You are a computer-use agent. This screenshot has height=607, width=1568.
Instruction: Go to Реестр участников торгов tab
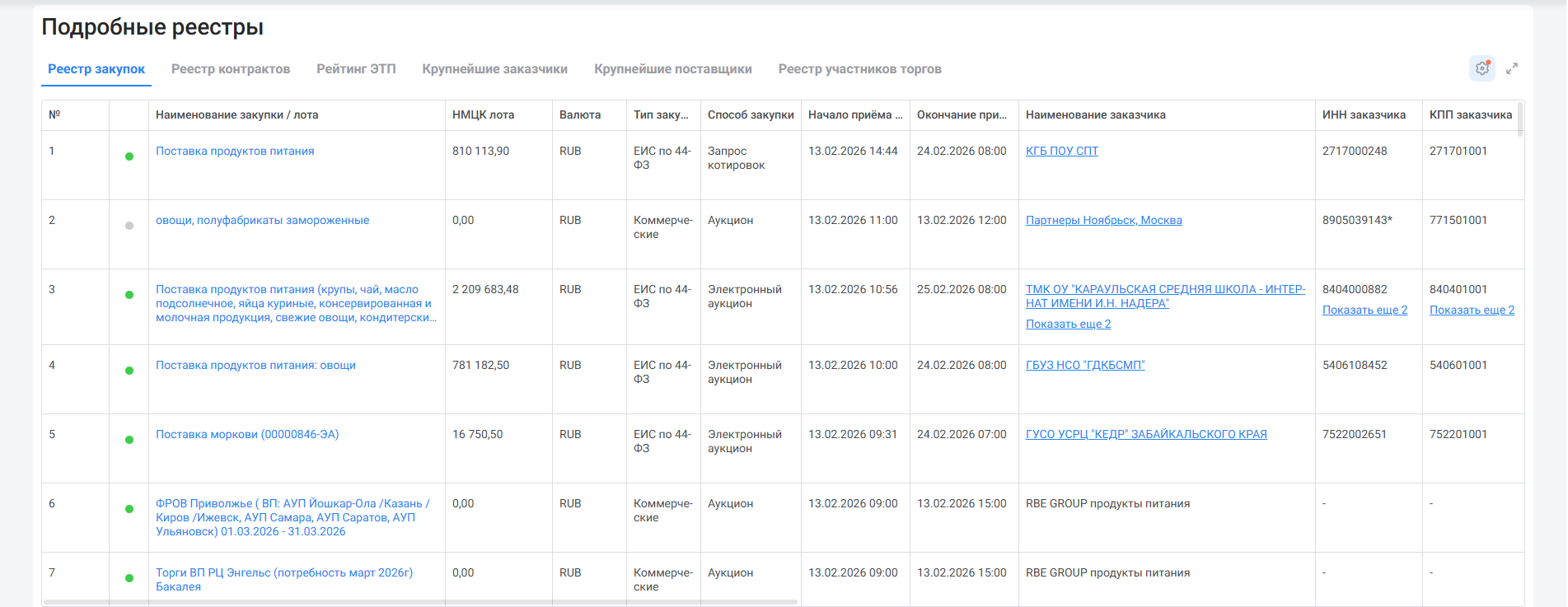tap(859, 69)
